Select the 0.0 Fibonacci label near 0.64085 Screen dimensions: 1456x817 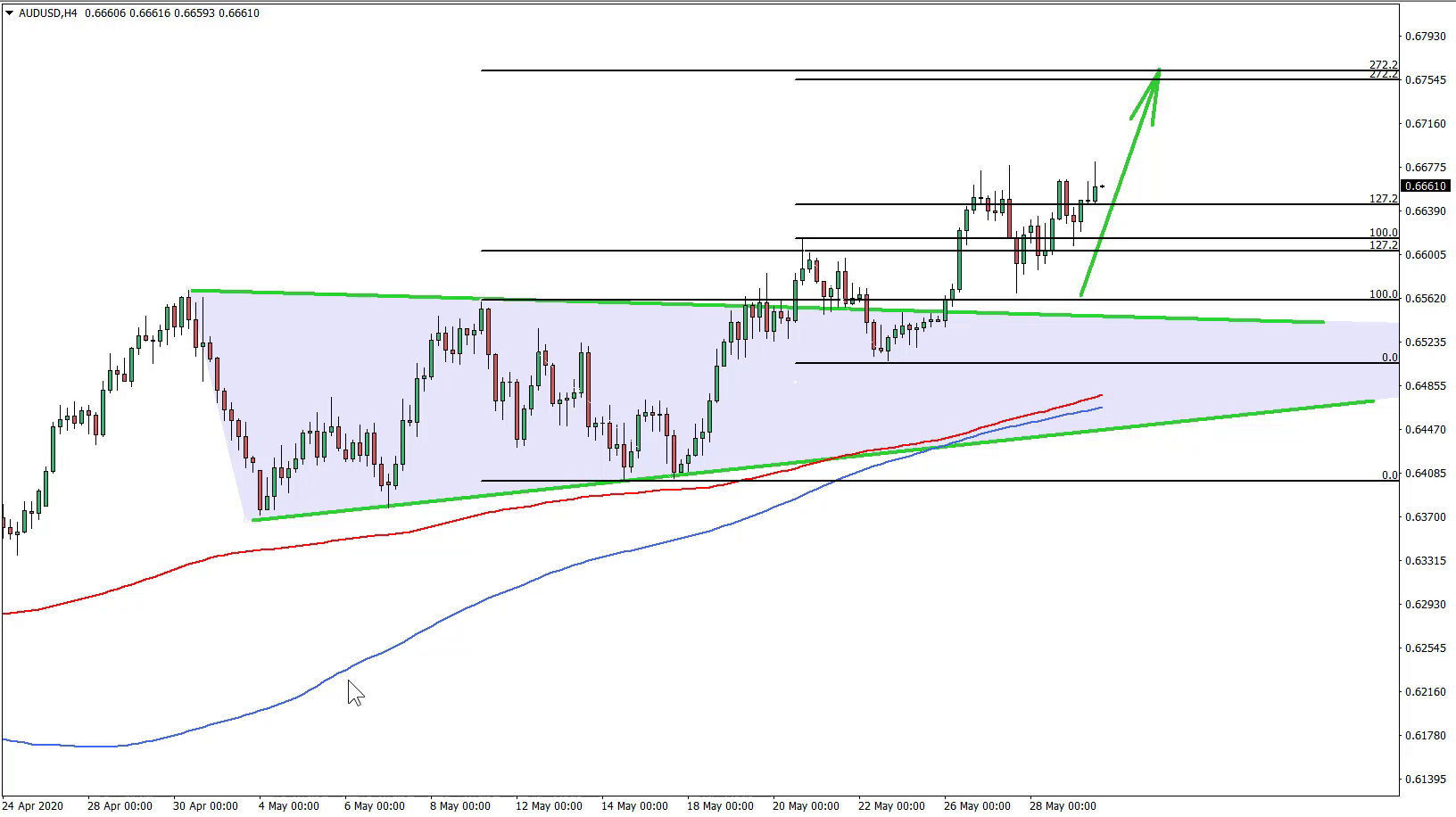[x=1390, y=475]
